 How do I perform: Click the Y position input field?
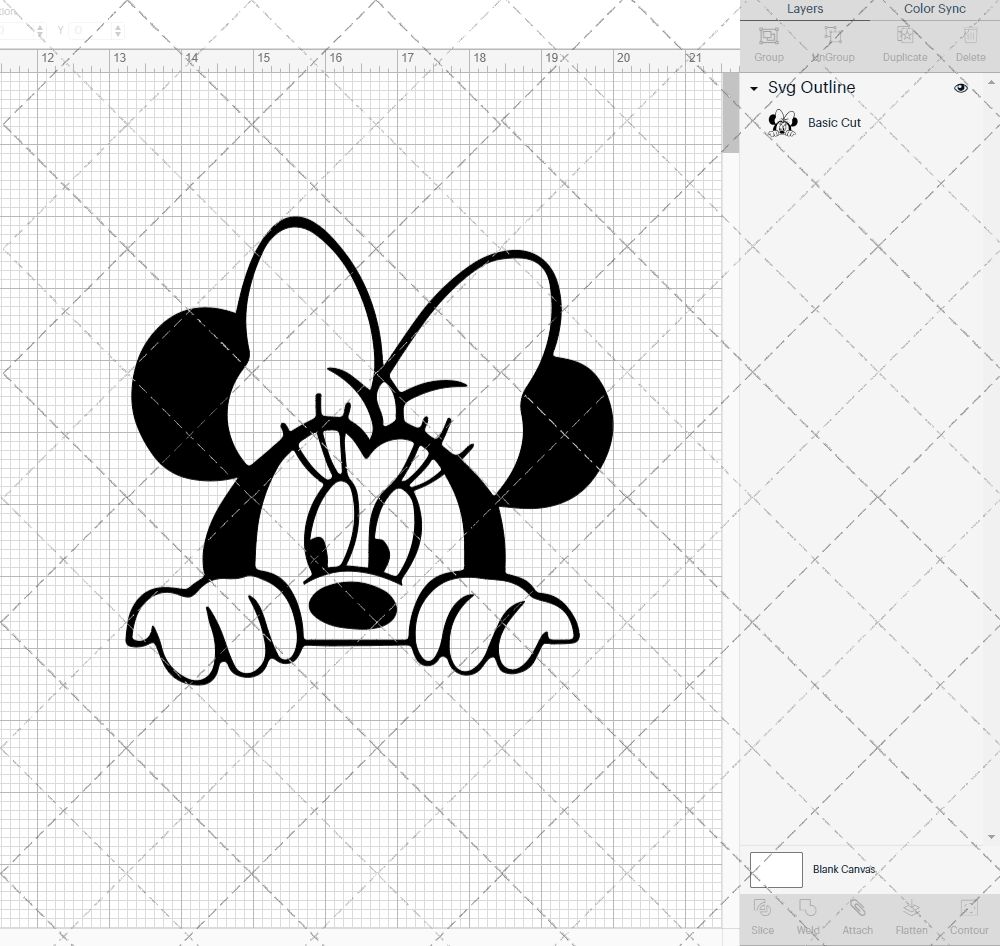tap(91, 30)
